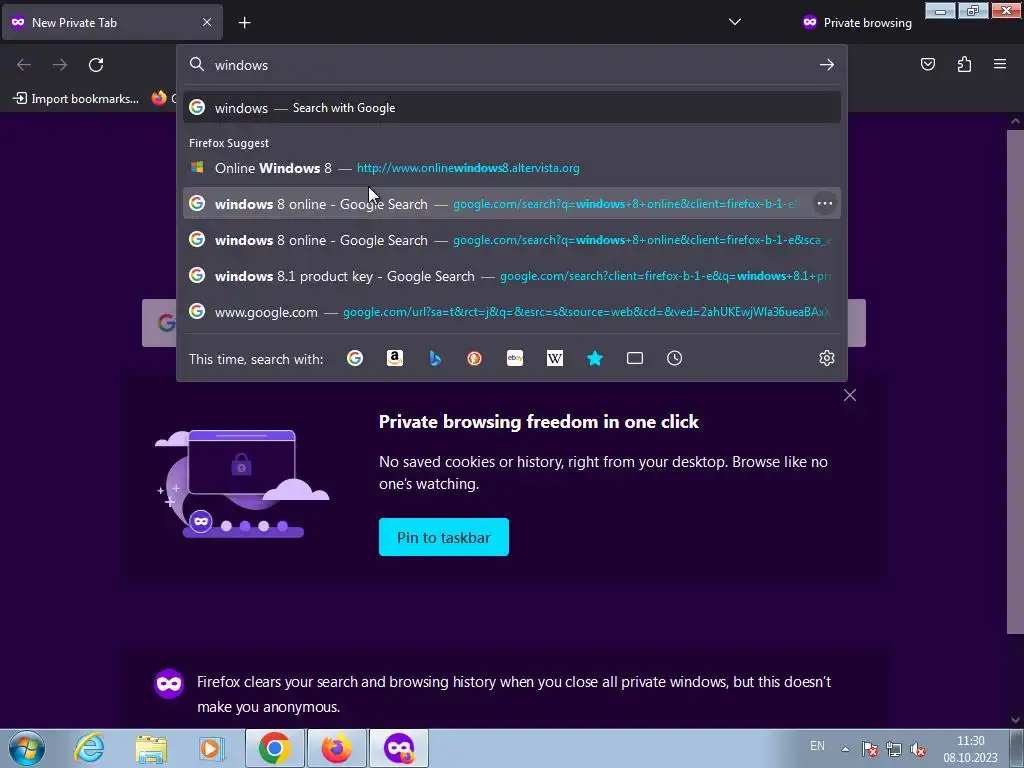Click the scrollbar down arrow

1015,720
